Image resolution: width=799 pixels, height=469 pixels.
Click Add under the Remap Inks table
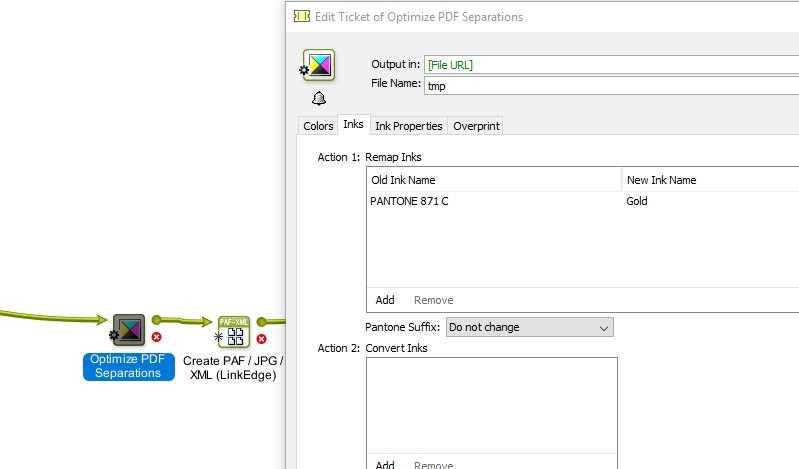(385, 300)
